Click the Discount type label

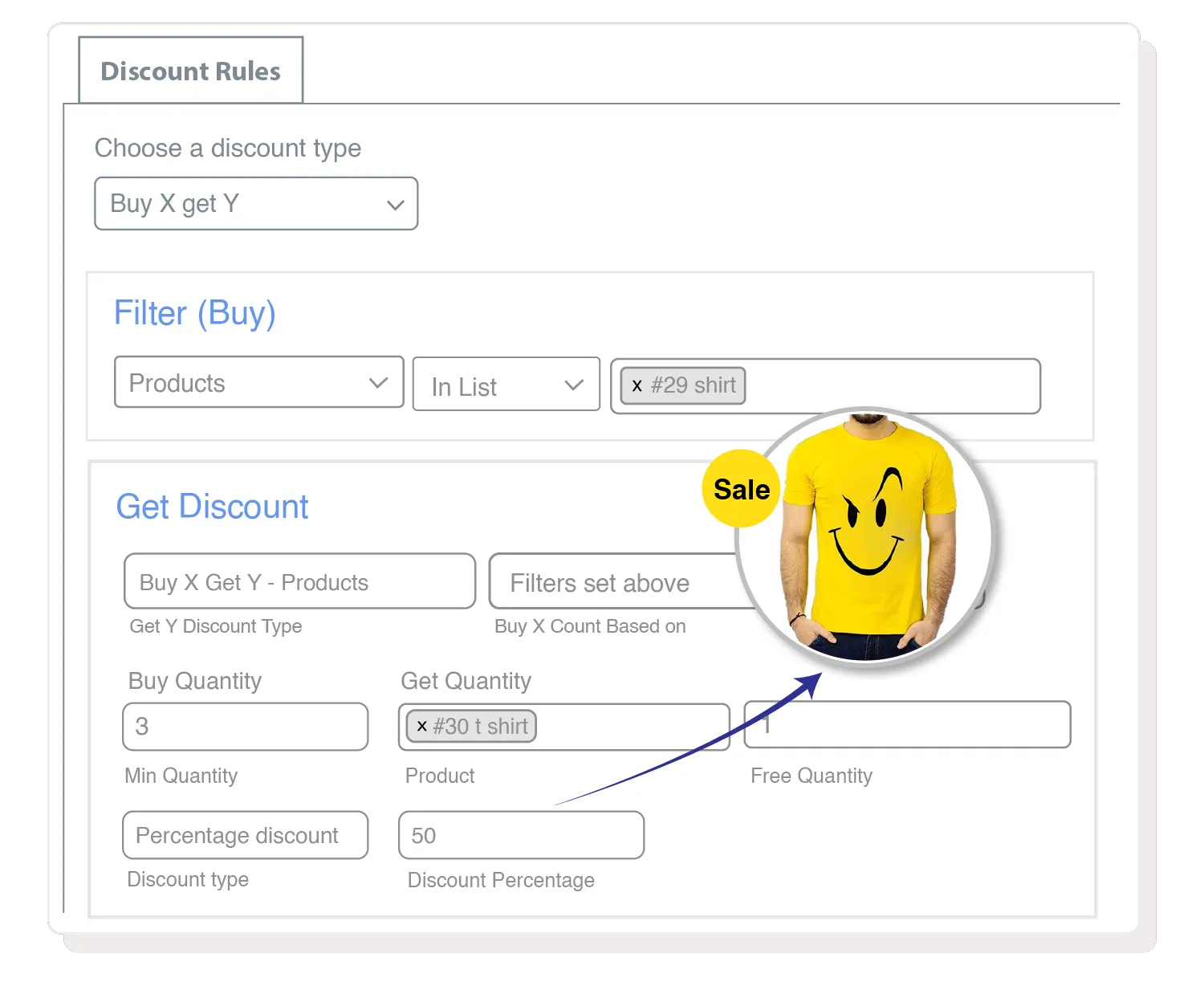pyautogui.click(x=188, y=879)
